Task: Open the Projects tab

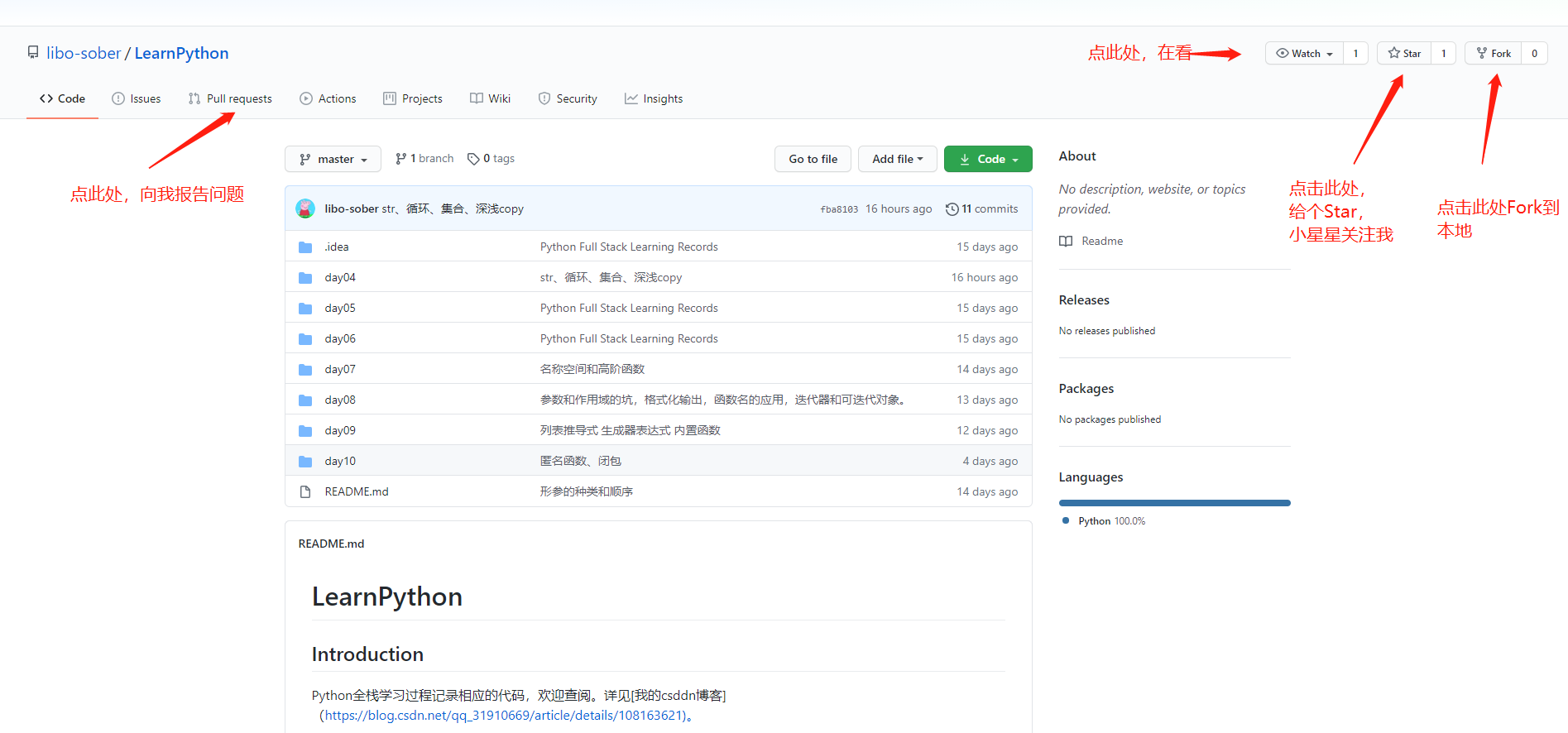Action: coord(413,98)
